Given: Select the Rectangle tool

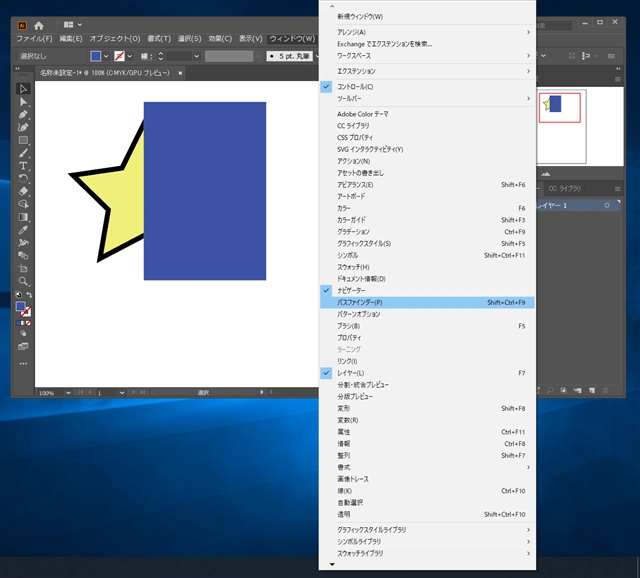Looking at the screenshot, I should (x=23, y=140).
